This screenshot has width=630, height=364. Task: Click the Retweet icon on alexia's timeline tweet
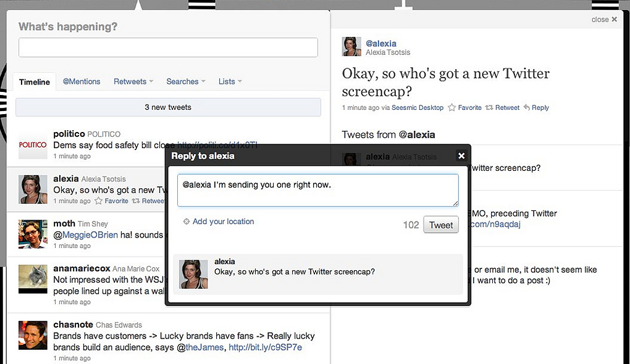136,201
